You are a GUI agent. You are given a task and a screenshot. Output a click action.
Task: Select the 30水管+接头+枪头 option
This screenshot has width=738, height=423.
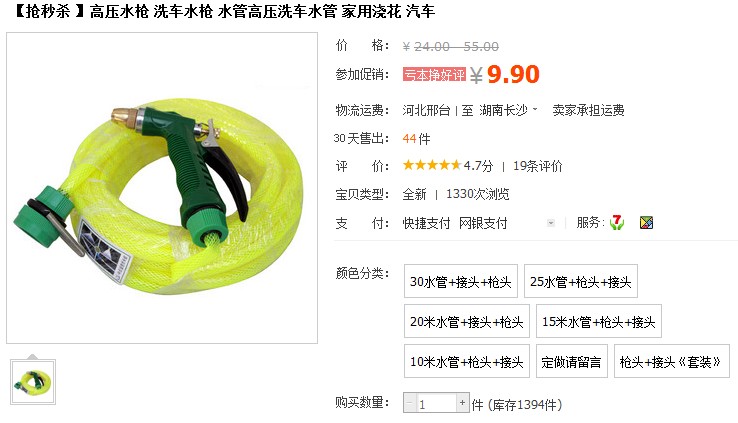coord(461,281)
